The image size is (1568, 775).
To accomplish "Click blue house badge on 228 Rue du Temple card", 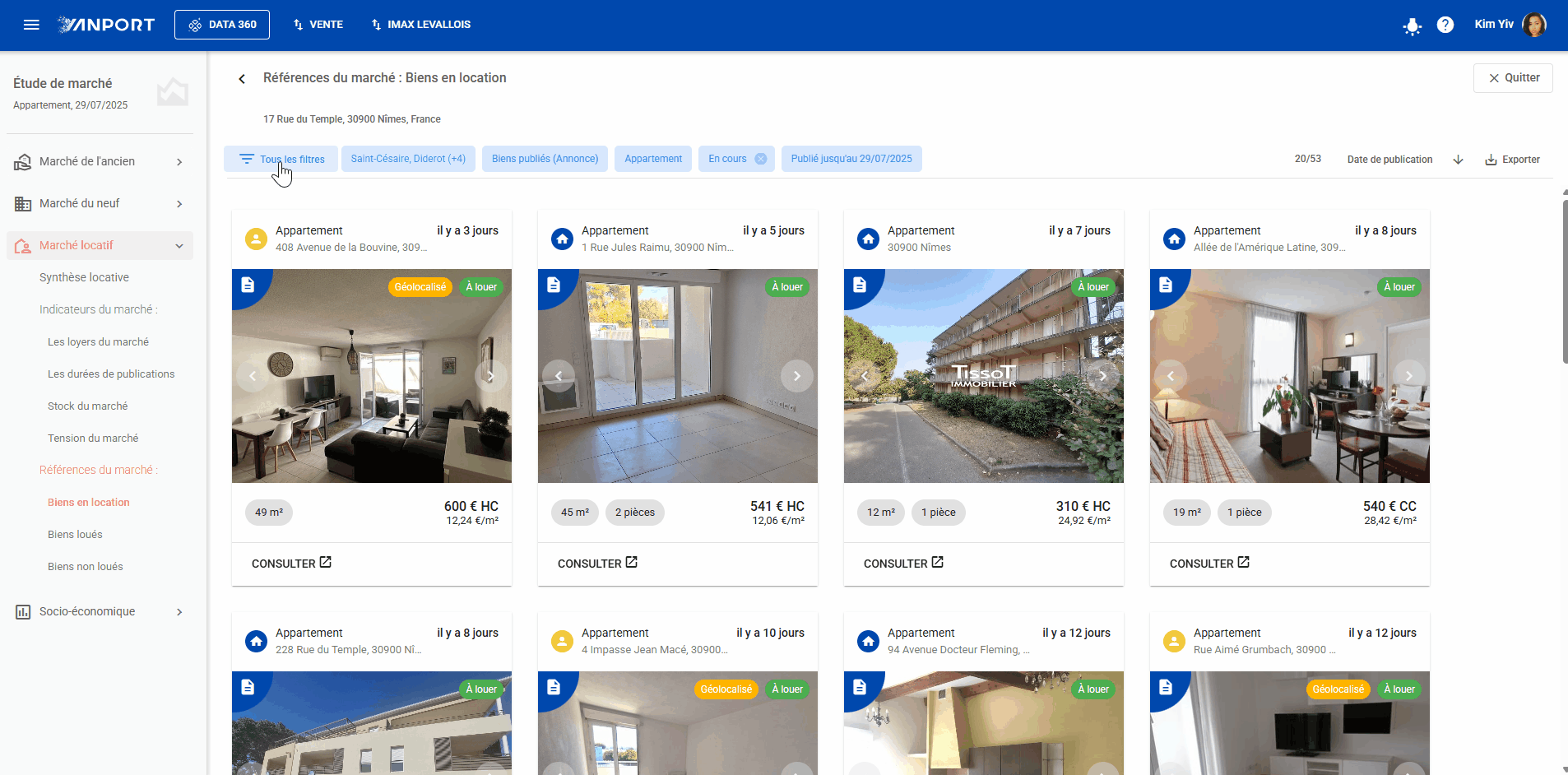I will click(x=256, y=642).
